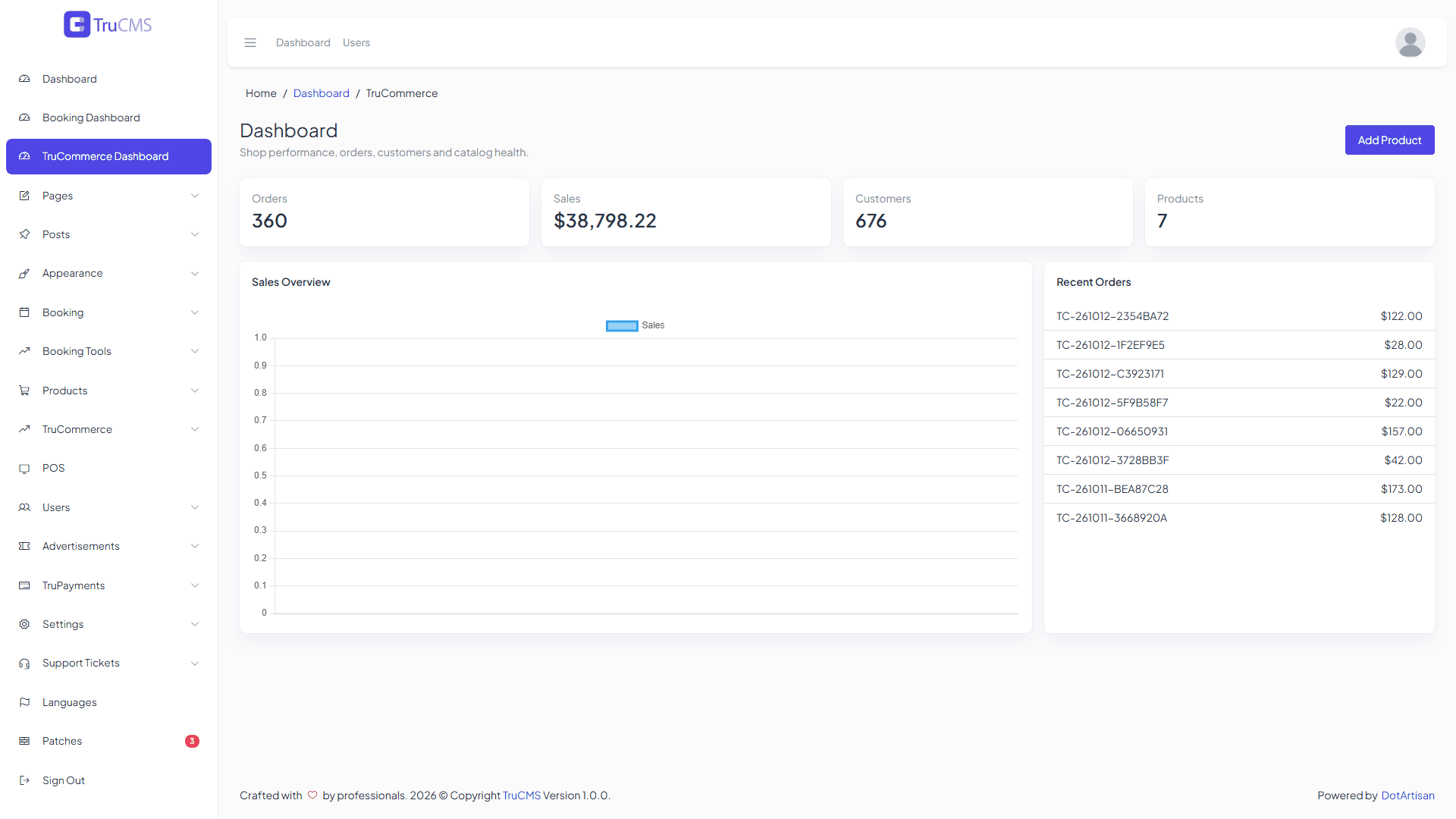1456x819 pixels.
Task: Click the Appearance brush icon in sidebar
Action: (x=24, y=273)
